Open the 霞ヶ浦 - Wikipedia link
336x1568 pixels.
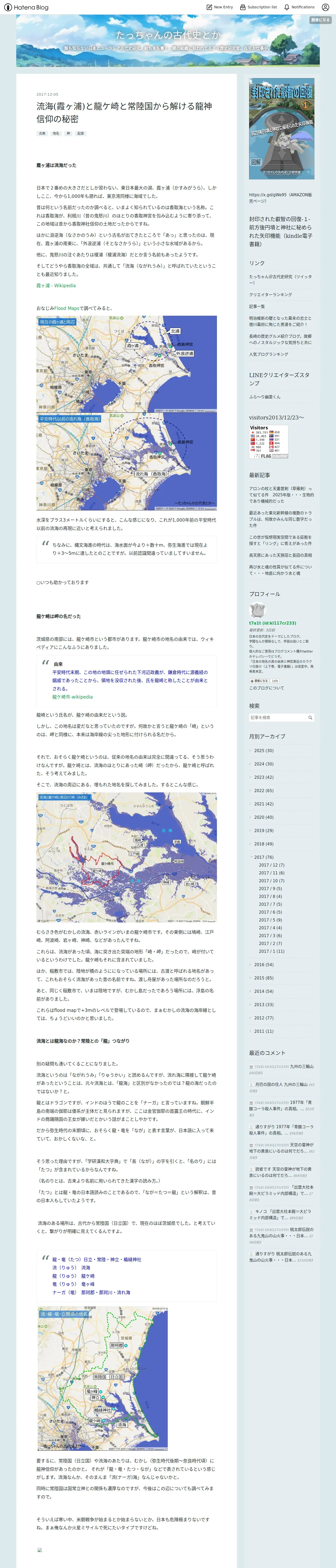[56, 285]
